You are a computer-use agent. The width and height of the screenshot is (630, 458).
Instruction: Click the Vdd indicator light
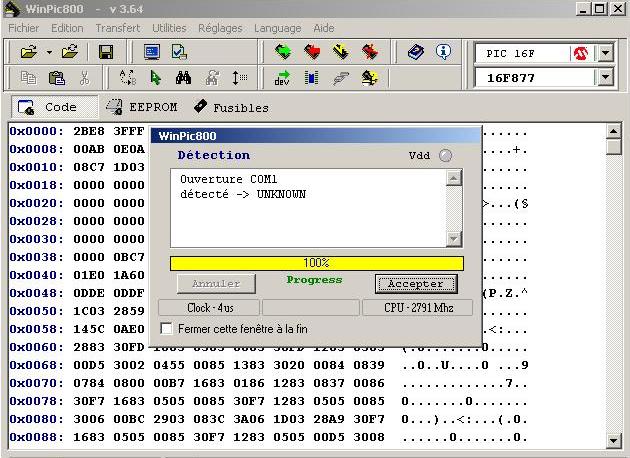pos(445,155)
